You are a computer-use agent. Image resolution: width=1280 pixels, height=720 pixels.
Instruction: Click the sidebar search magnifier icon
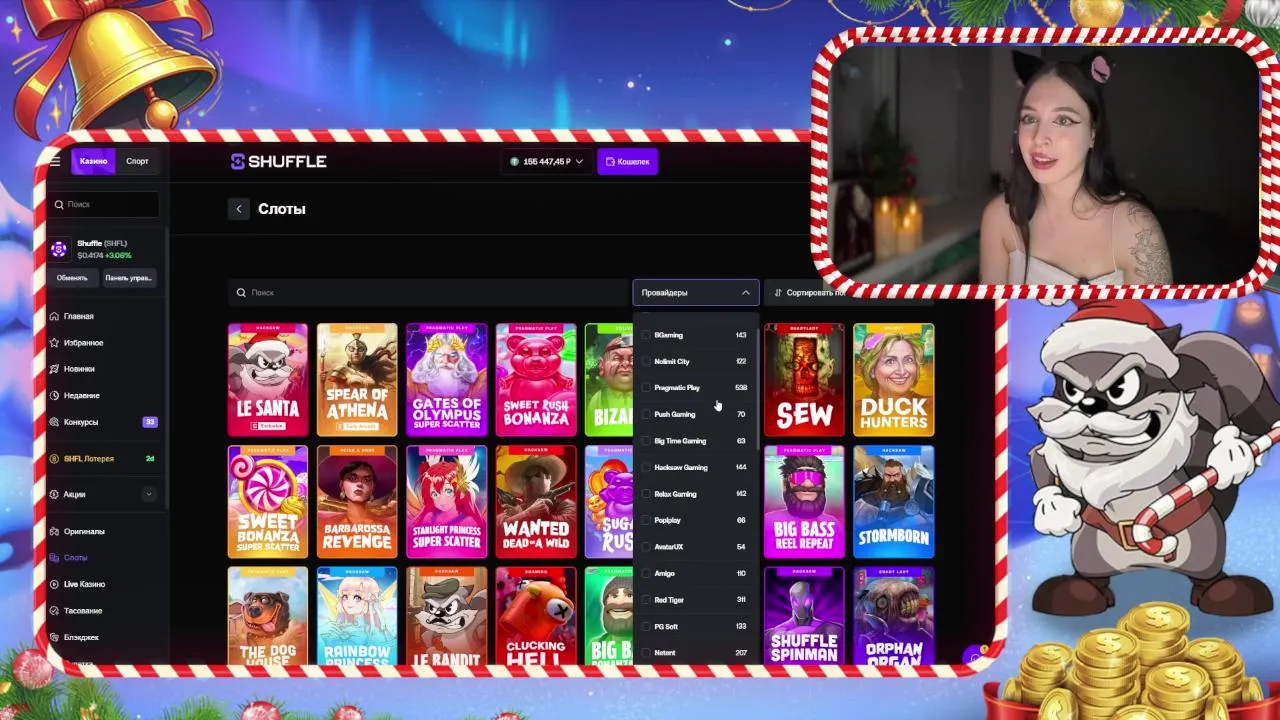click(59, 204)
